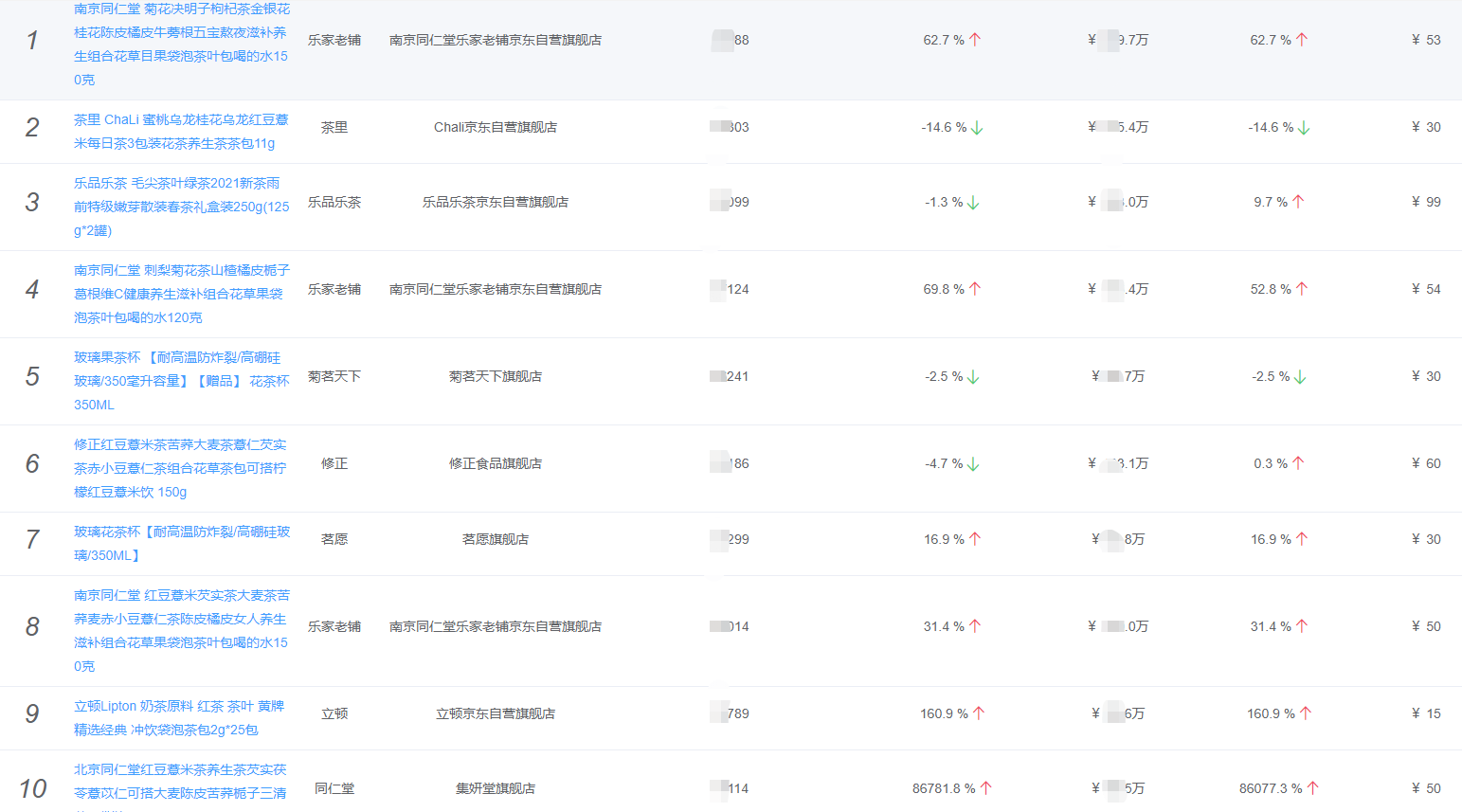Click the up arrow beside 86781.8 %
The image size is (1462, 812).
click(x=986, y=788)
